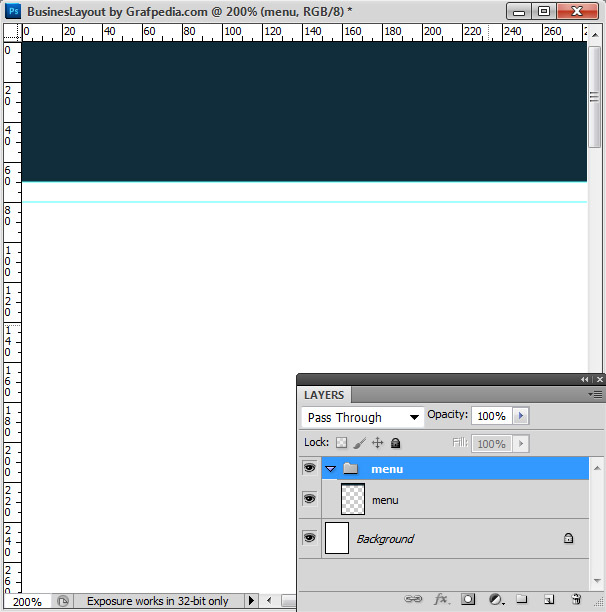Click the link layers icon
The image size is (606, 612).
(x=413, y=599)
